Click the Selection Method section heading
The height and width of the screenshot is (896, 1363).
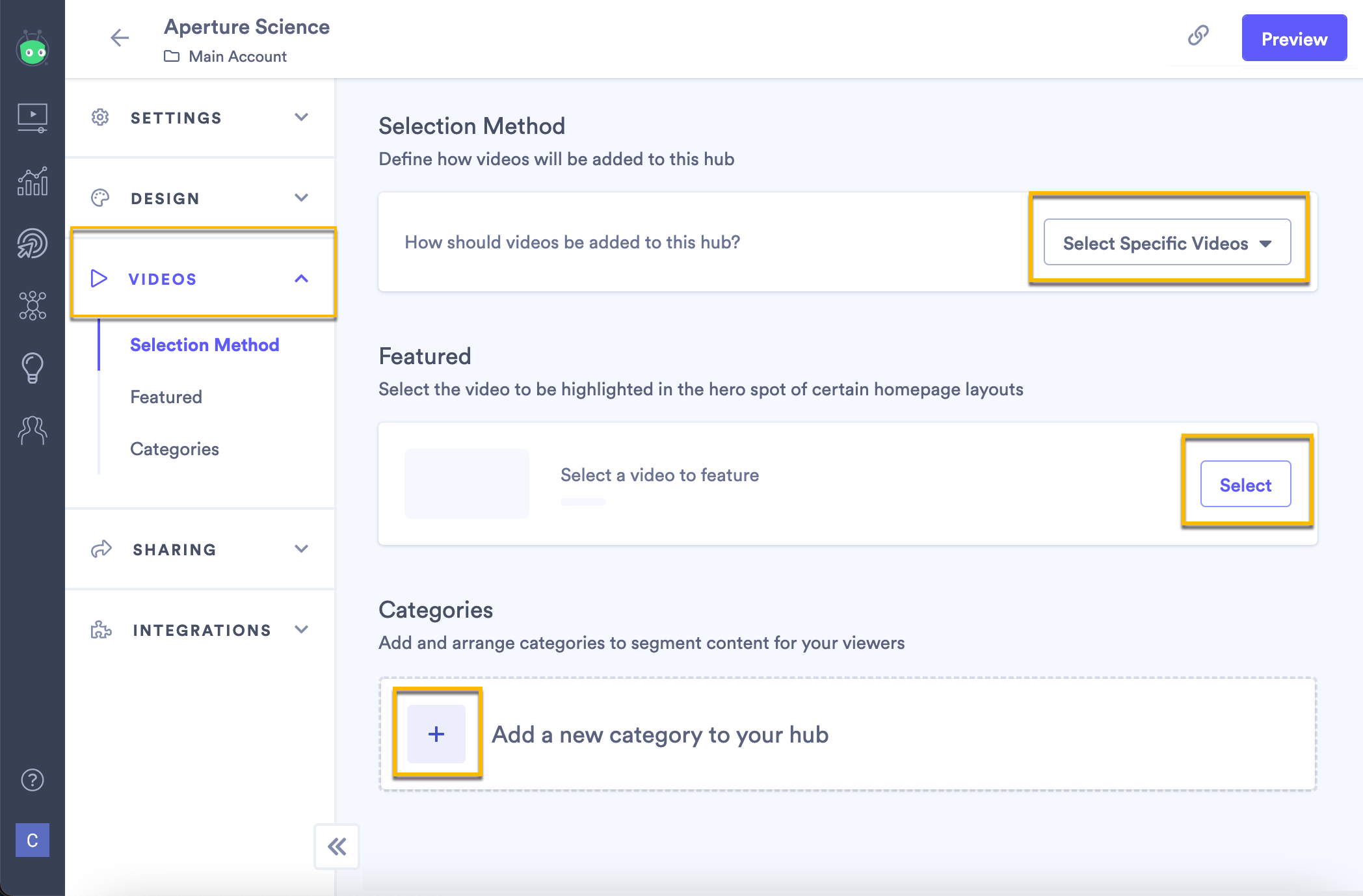coord(471,126)
